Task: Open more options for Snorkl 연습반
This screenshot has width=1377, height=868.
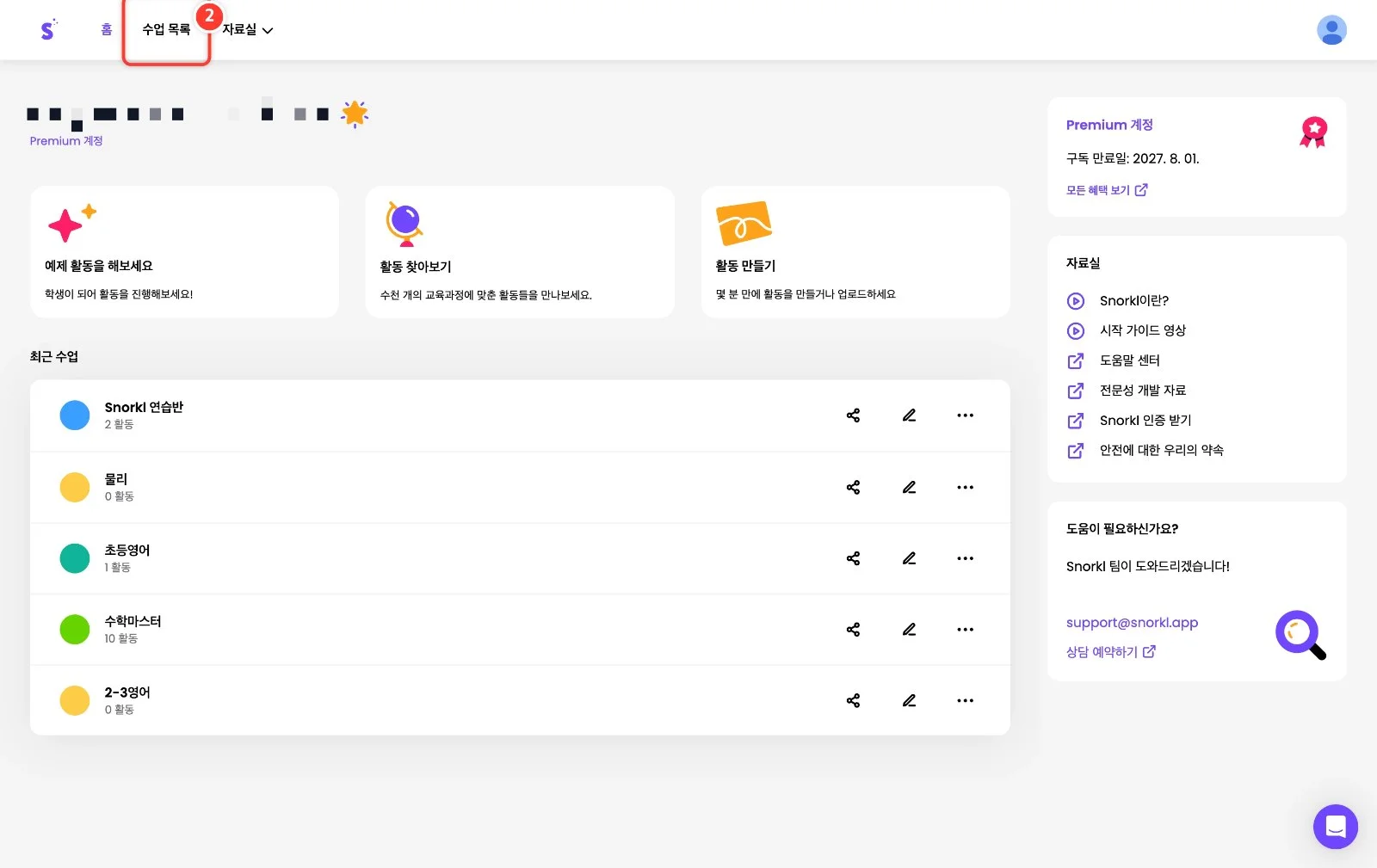Action: [966, 416]
